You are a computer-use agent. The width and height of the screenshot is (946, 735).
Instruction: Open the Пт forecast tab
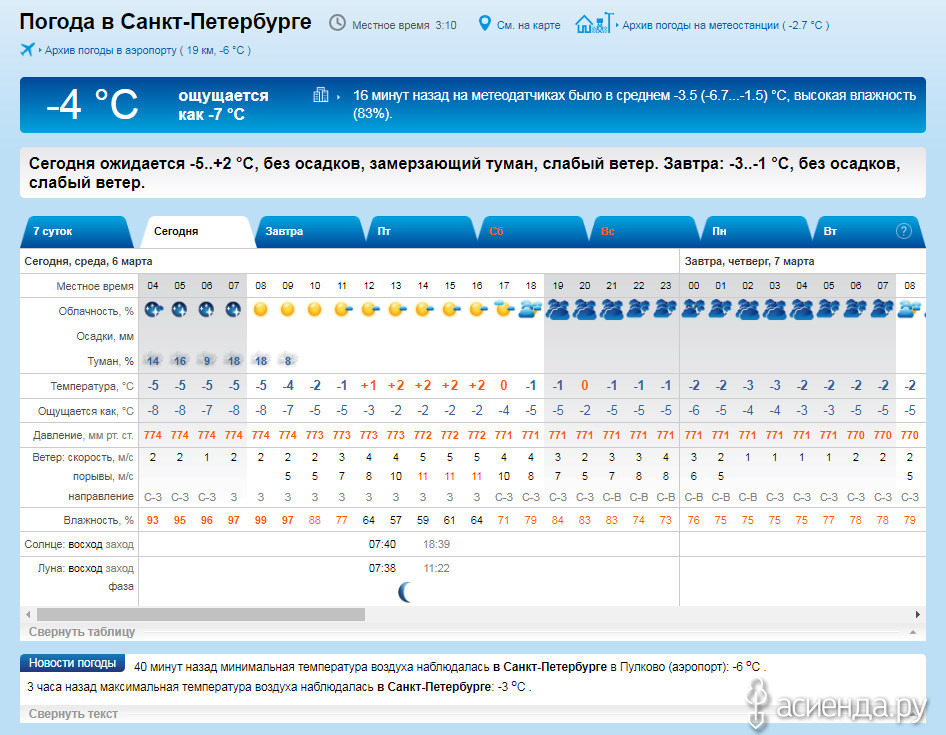[421, 232]
